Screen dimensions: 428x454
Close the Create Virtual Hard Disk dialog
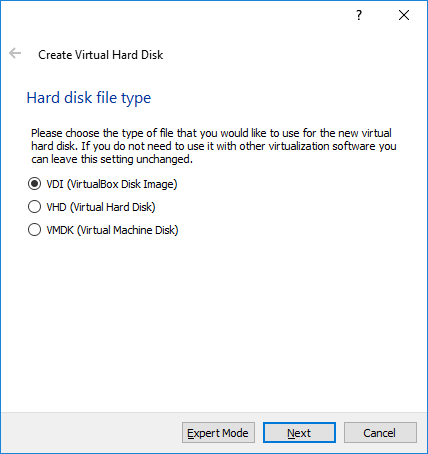404,15
